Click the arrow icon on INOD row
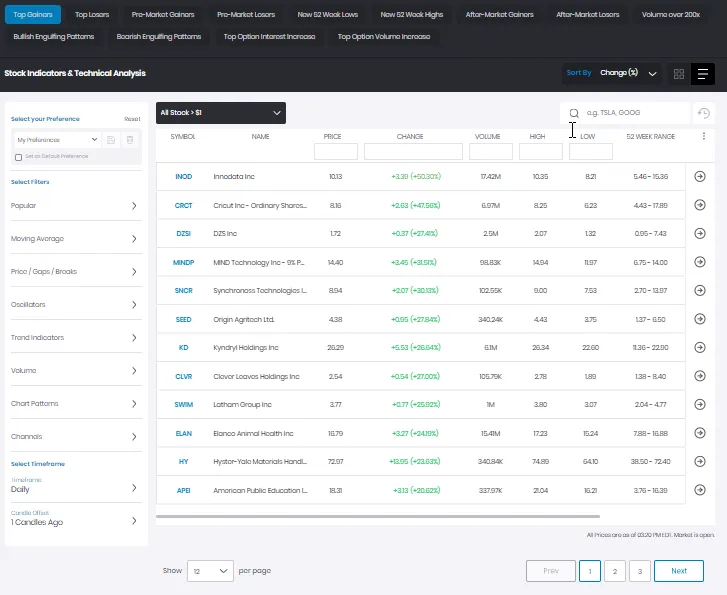This screenshot has width=727, height=595. click(700, 176)
